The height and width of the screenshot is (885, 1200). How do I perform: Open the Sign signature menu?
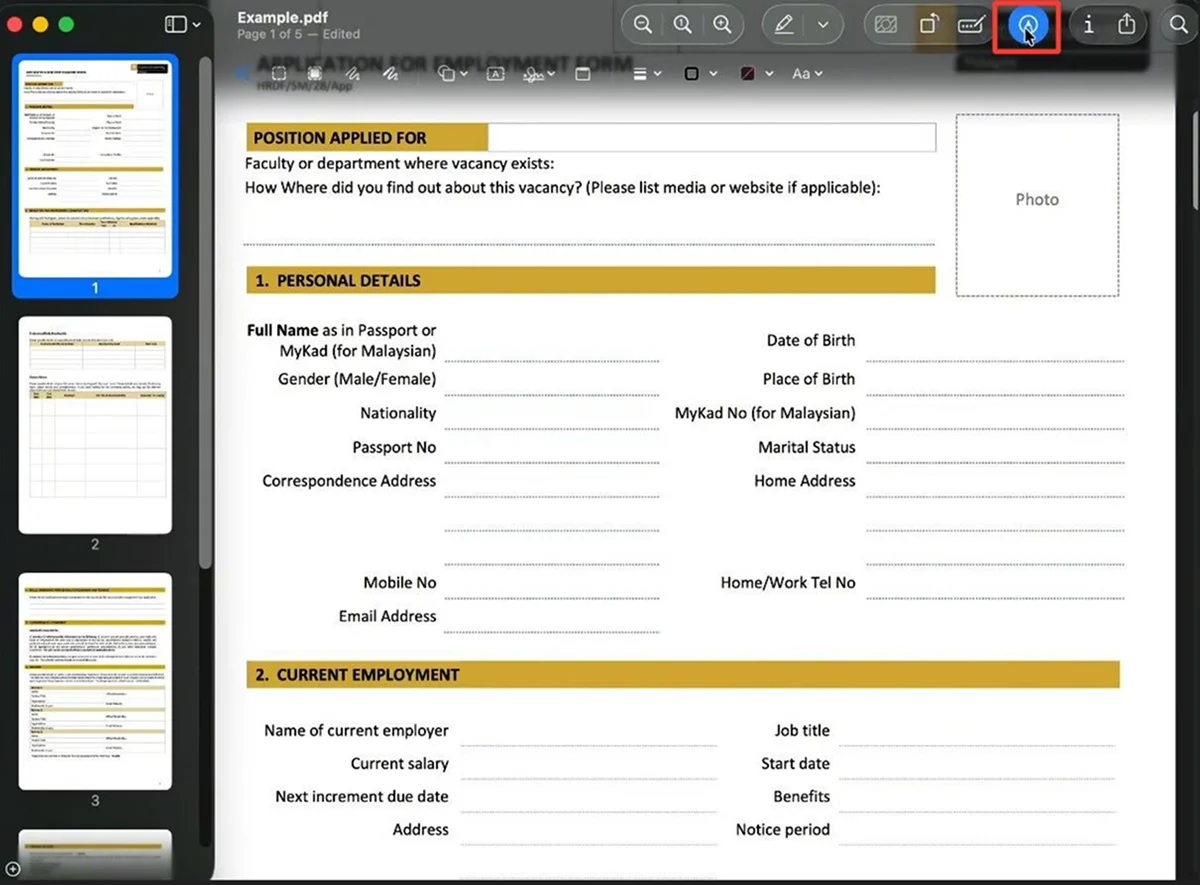[540, 73]
